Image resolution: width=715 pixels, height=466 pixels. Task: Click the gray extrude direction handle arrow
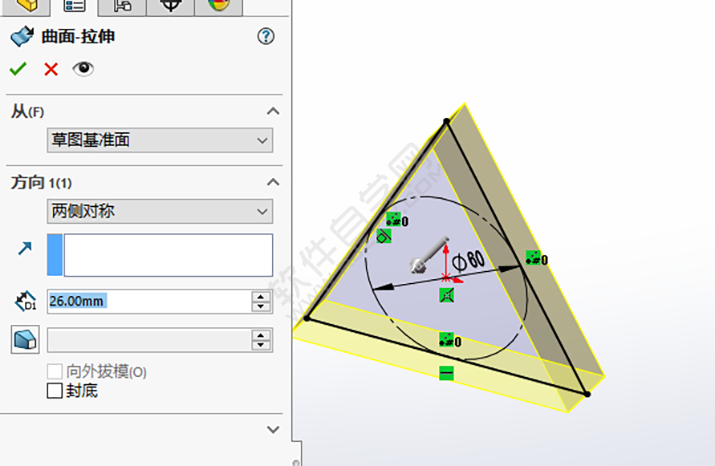[429, 255]
